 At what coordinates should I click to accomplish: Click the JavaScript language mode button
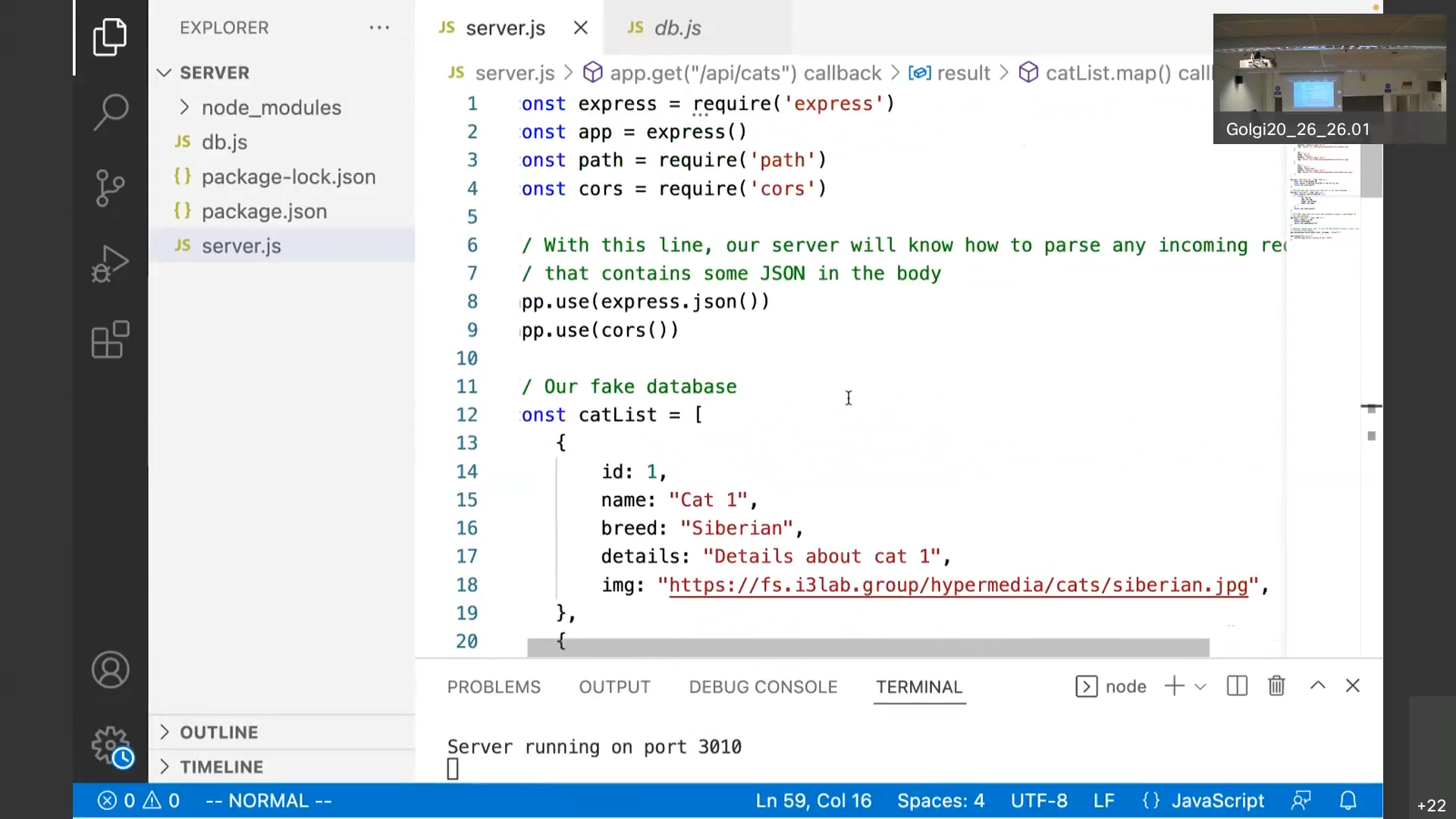pyautogui.click(x=1216, y=801)
